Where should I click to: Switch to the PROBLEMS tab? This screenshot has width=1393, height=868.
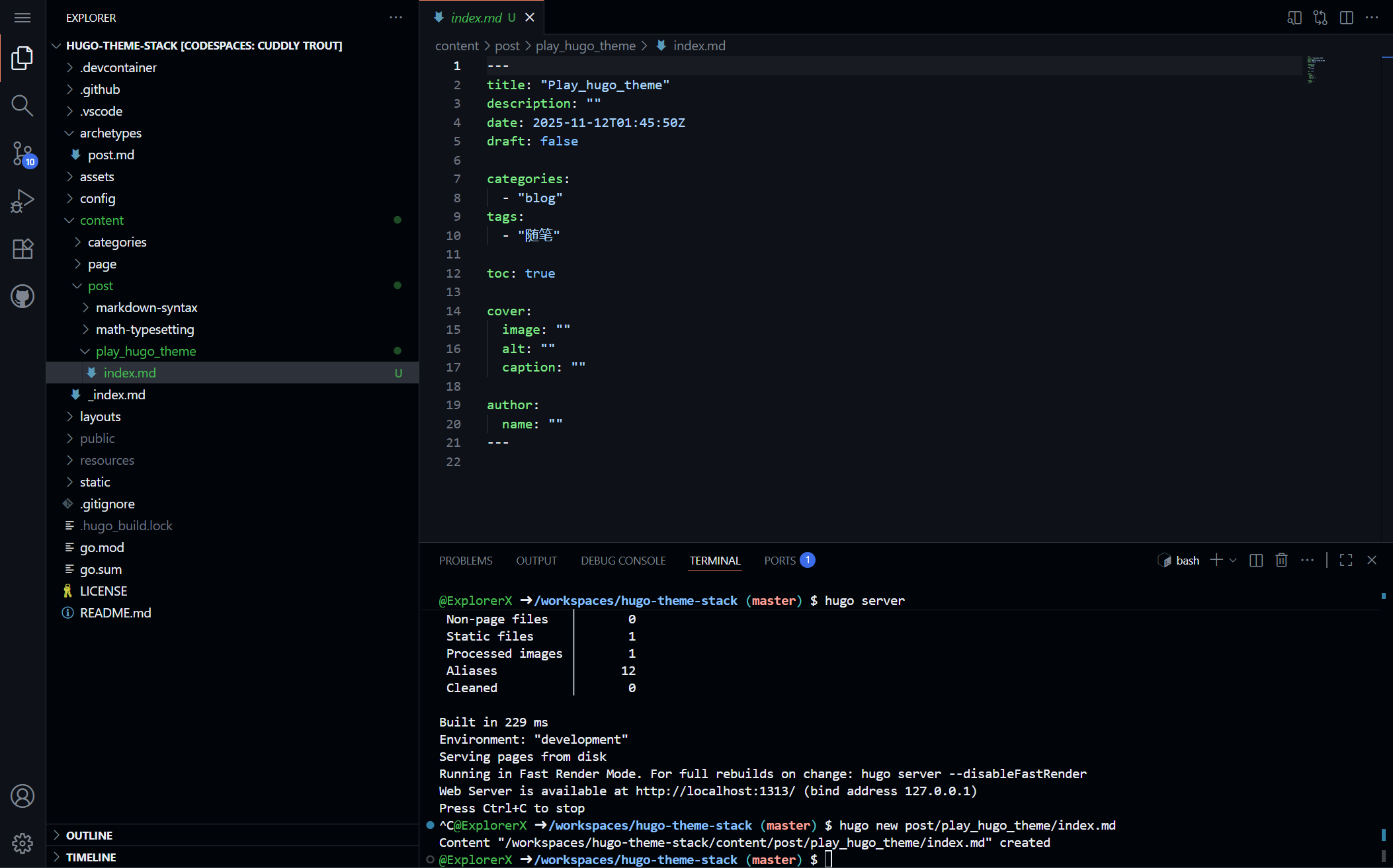pyautogui.click(x=466, y=560)
